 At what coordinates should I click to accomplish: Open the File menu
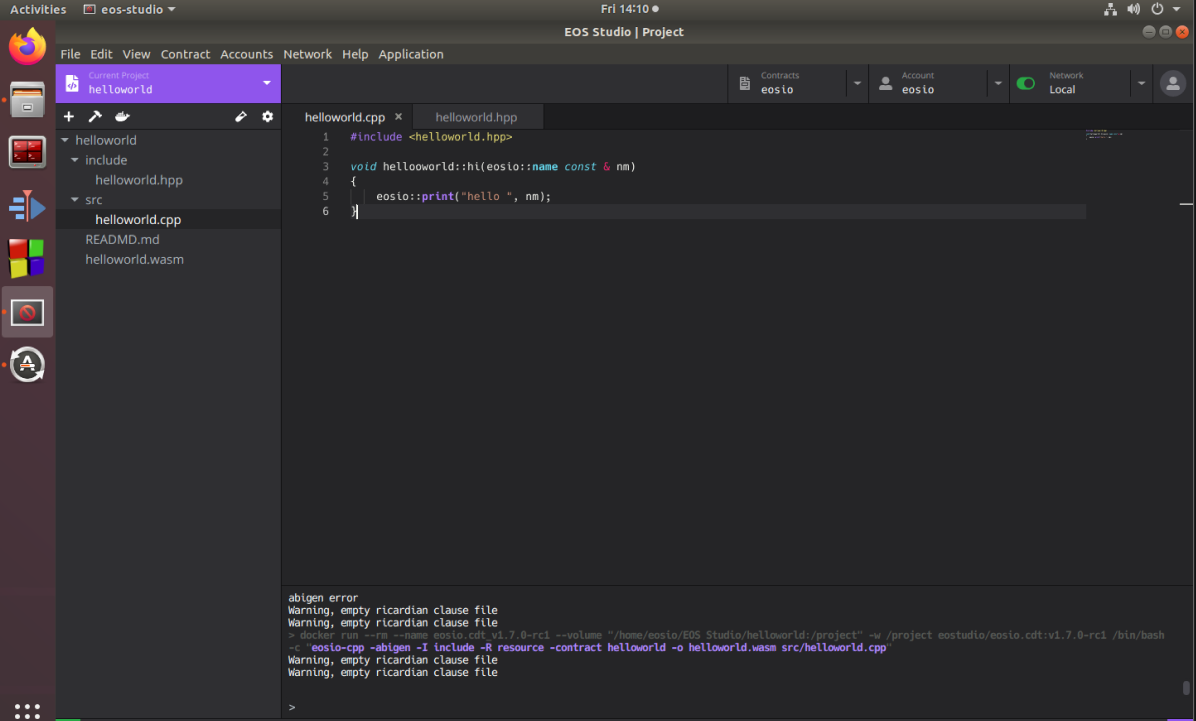click(x=70, y=54)
